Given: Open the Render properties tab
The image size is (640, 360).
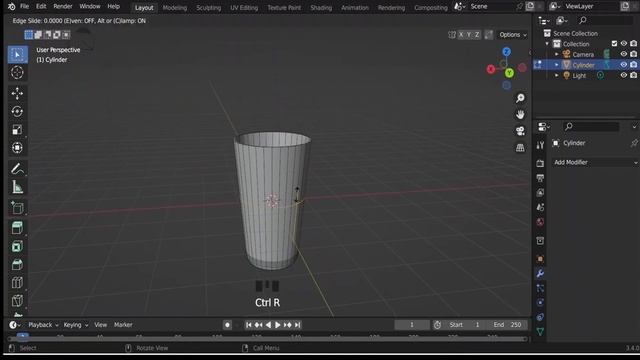Looking at the screenshot, I should tap(540, 163).
